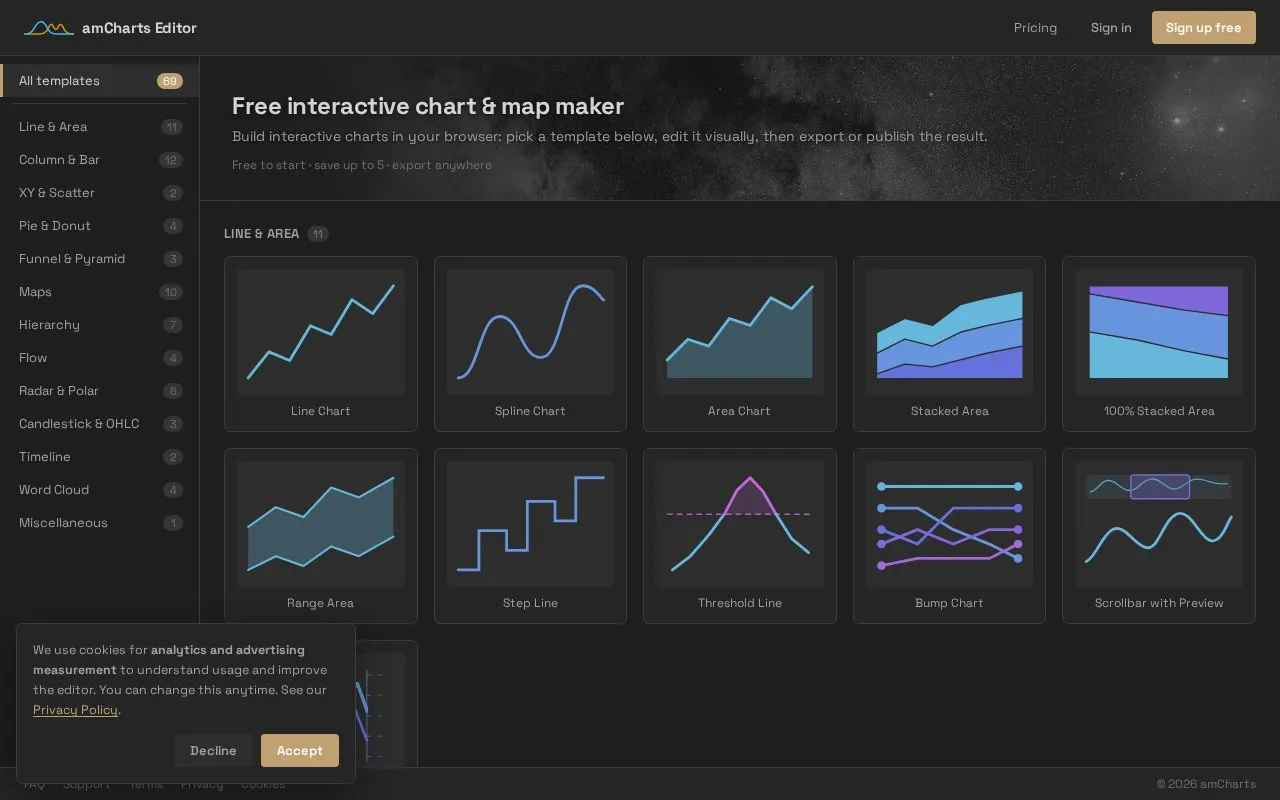Click the Sign in link

click(x=1111, y=28)
